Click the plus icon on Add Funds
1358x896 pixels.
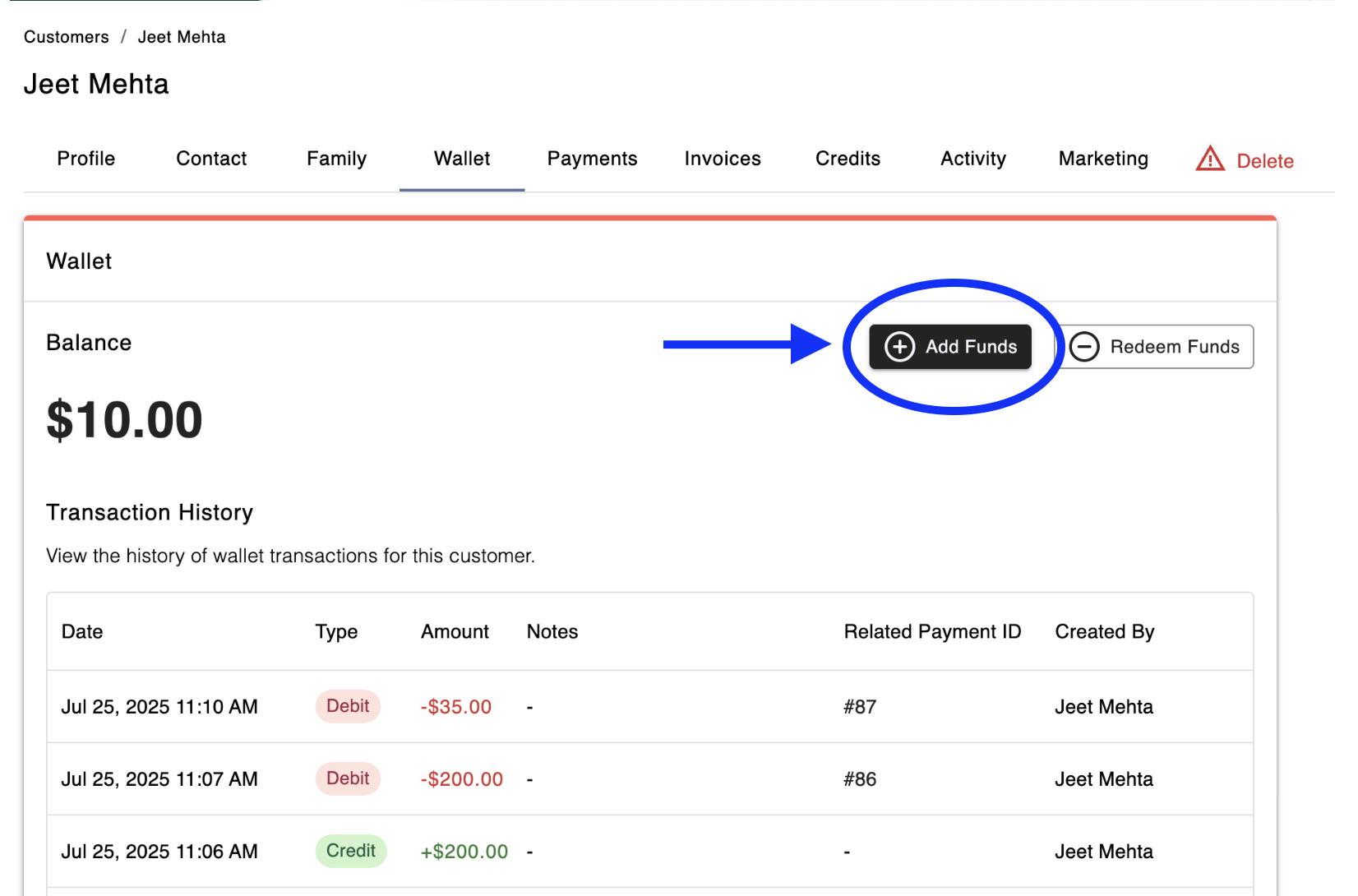tap(899, 347)
